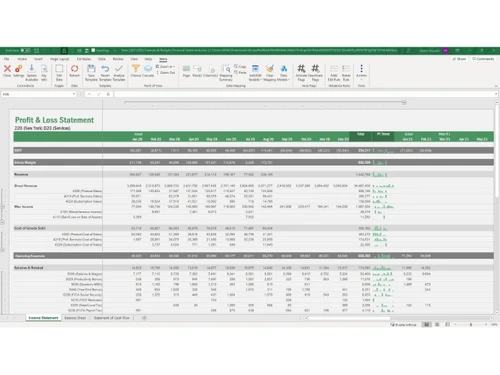Viewport: 500px width, 375px height.
Task: Open the Home ribbon tab
Action: pos(22,59)
